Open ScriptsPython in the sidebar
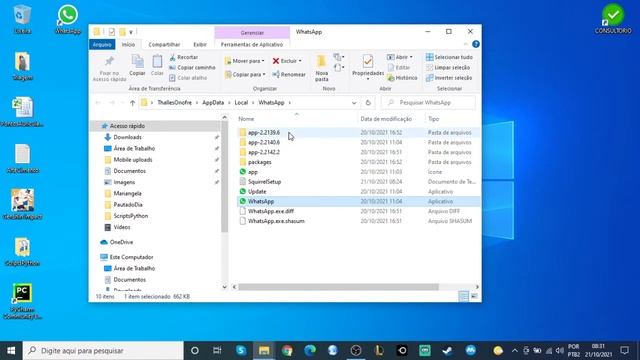This screenshot has height=360, width=640. pos(131,216)
